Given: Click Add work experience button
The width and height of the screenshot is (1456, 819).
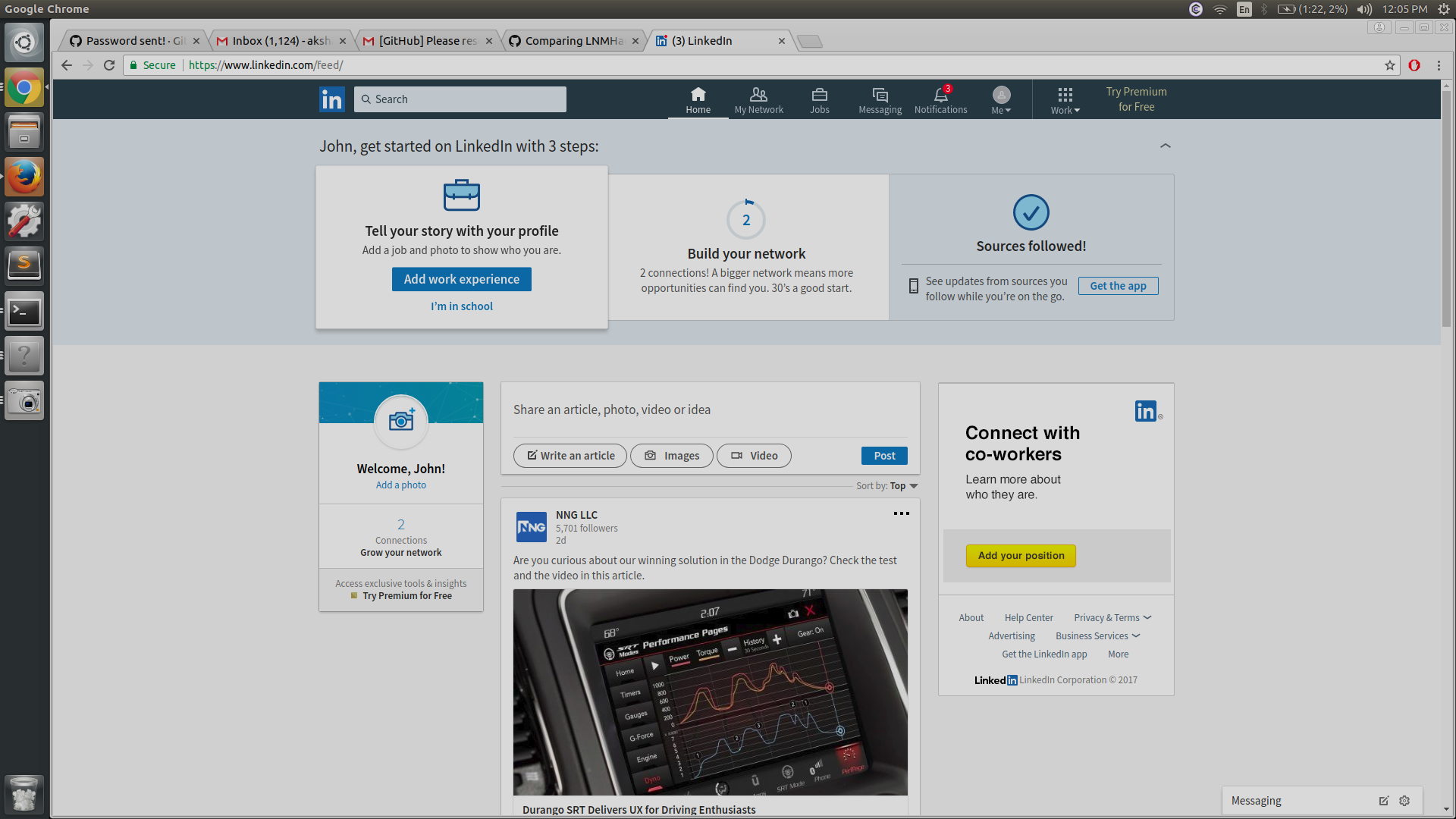Looking at the screenshot, I should [x=461, y=279].
